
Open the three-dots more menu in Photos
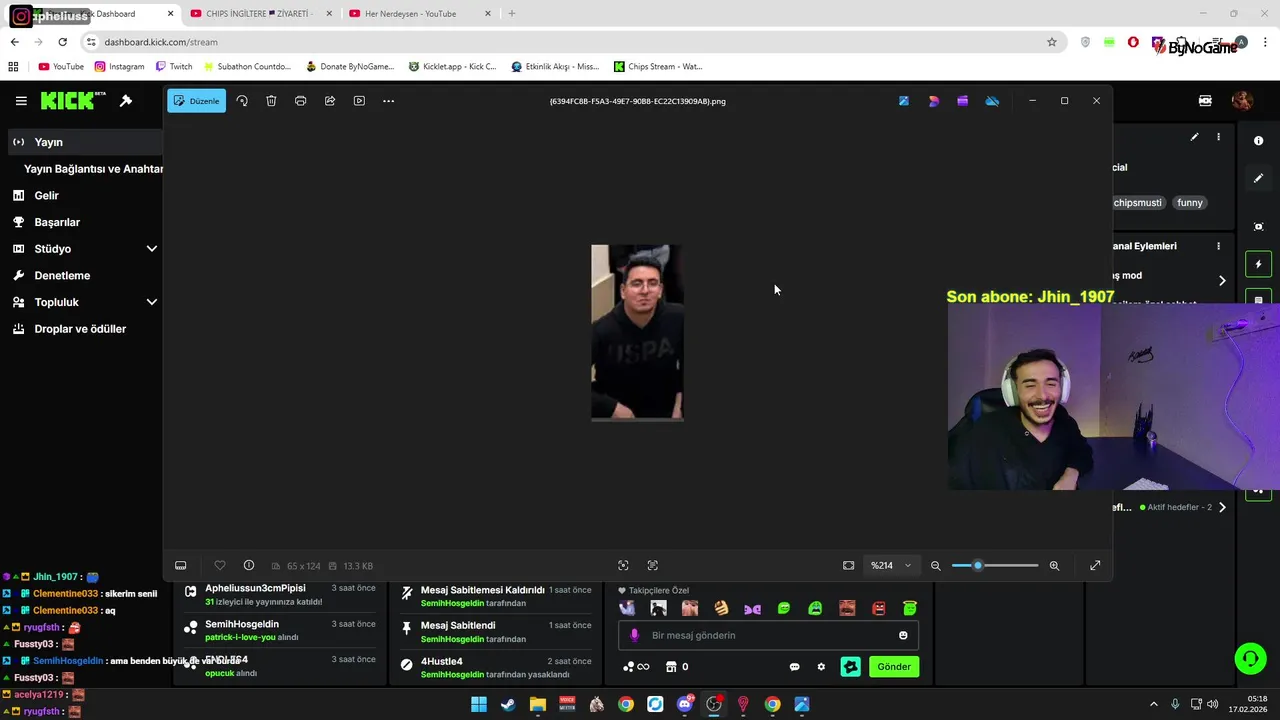pyautogui.click(x=389, y=101)
